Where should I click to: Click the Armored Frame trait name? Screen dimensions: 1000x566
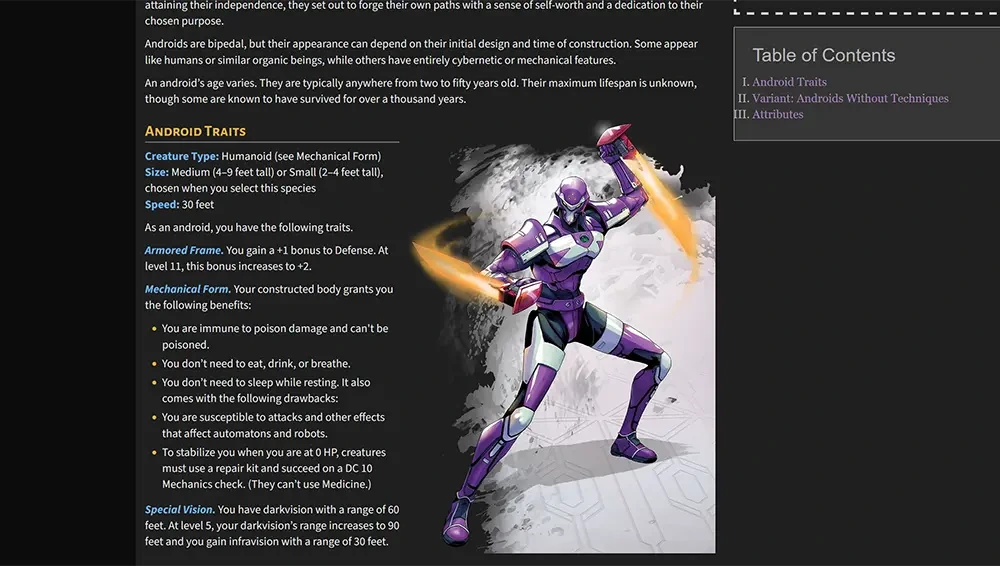(x=184, y=250)
